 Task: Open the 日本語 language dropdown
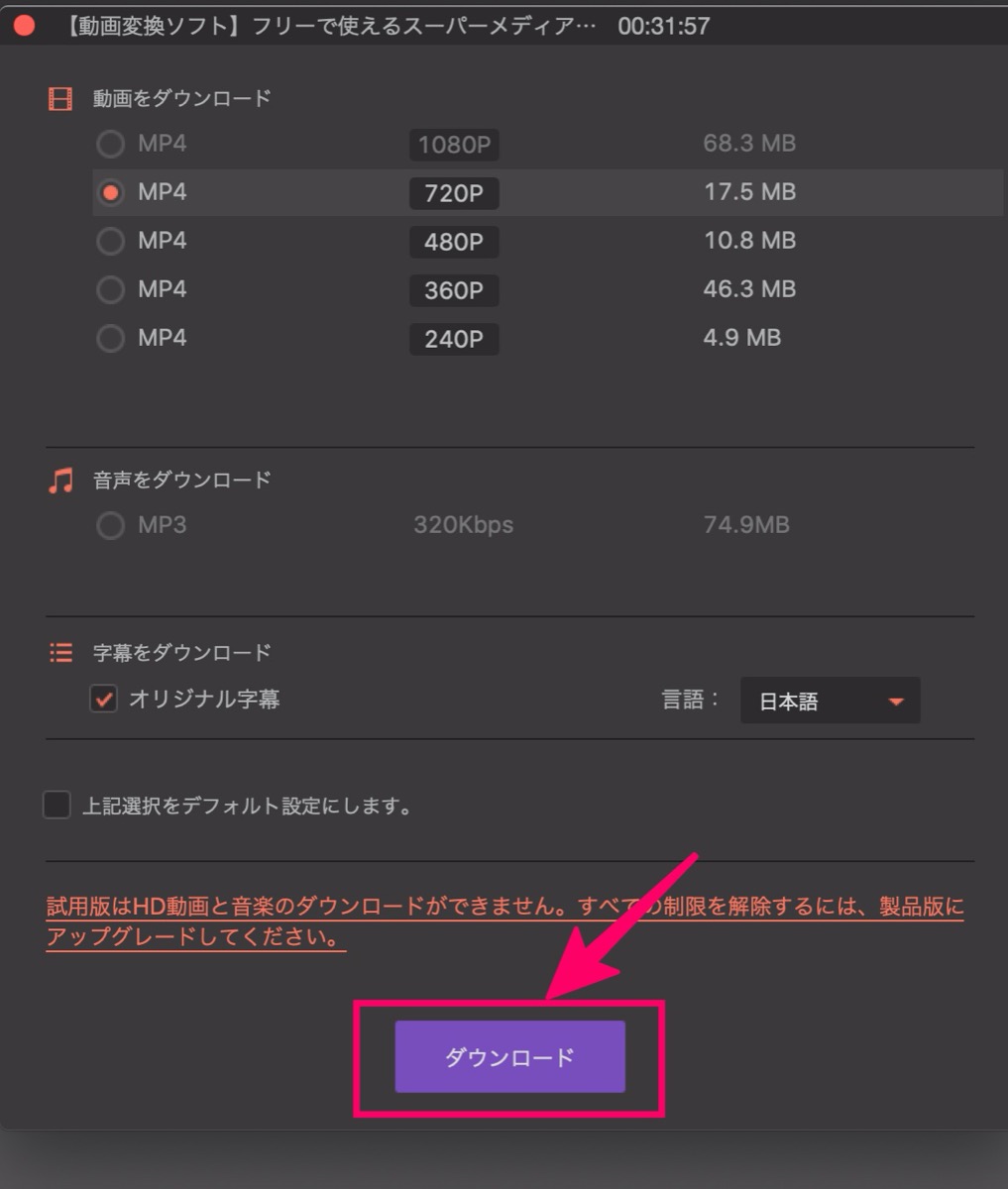(830, 701)
